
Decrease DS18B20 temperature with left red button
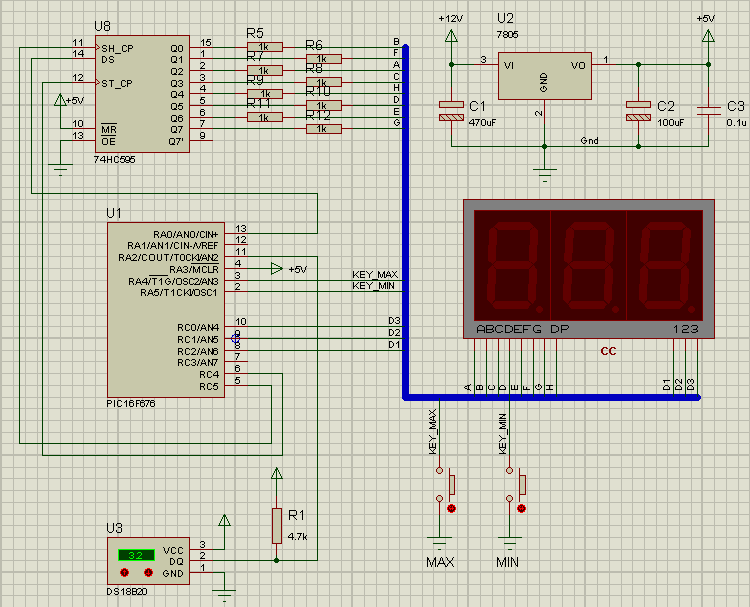pos(124,573)
